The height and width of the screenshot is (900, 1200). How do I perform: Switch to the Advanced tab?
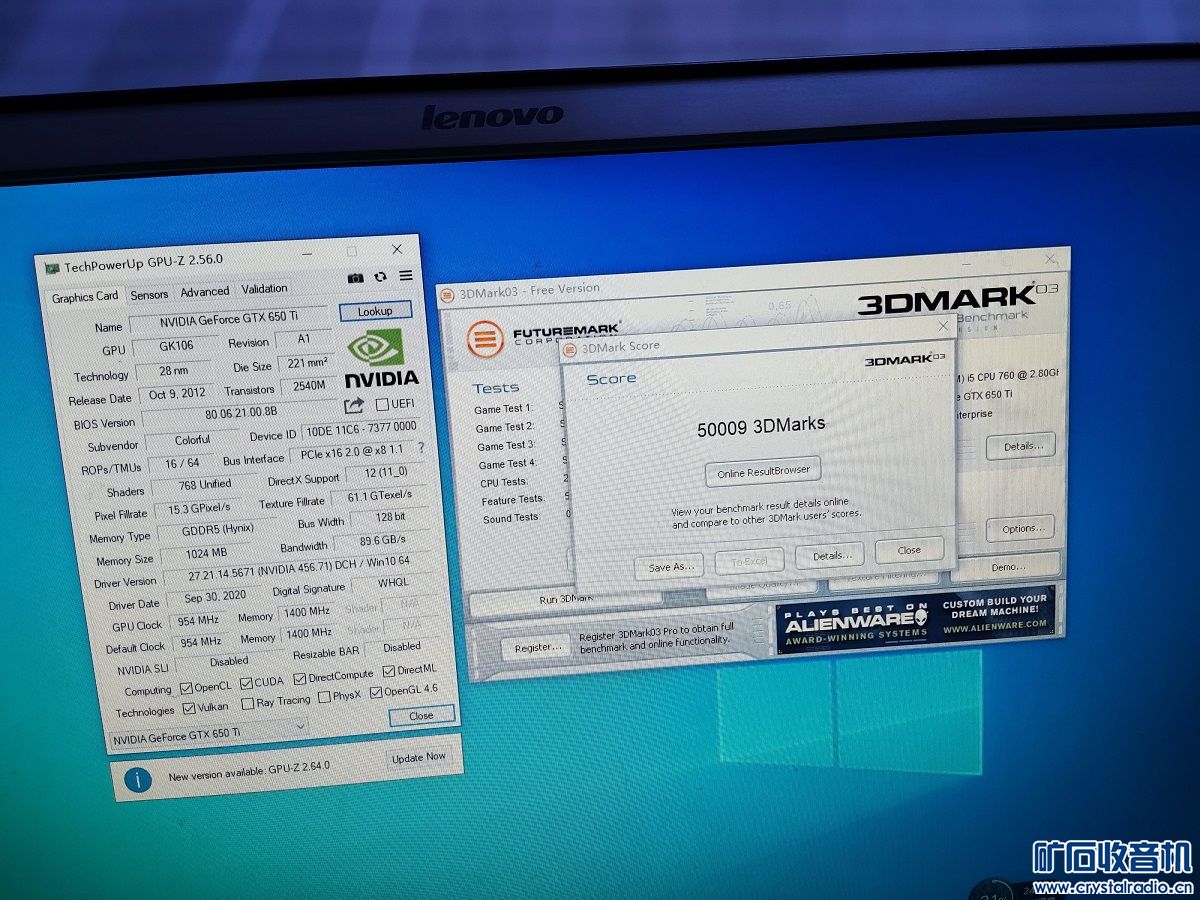coord(204,292)
